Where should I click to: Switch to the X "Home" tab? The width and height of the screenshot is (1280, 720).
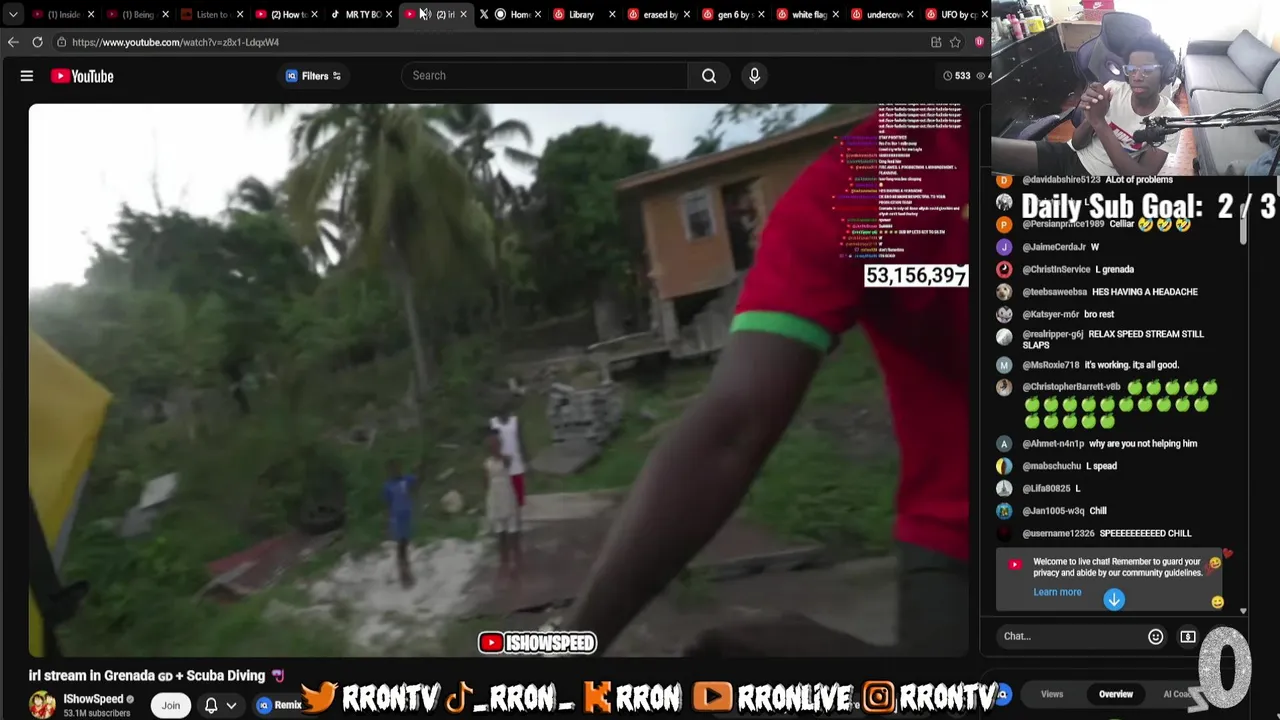tap(513, 14)
